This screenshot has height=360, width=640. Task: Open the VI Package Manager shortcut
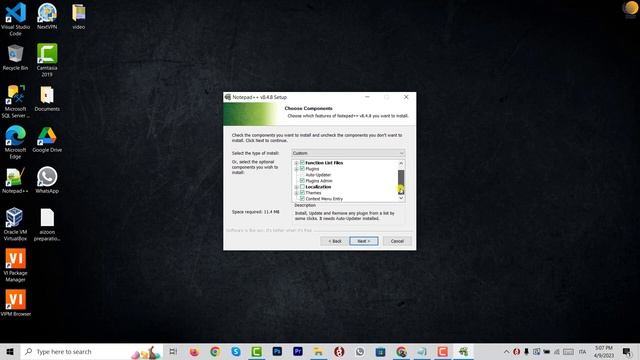coord(16,265)
